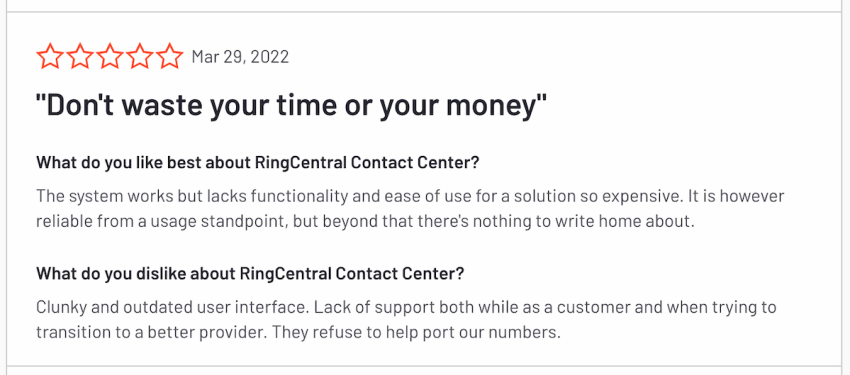This screenshot has height=375, width=850.
Task: Click the line "transition to a better provider"
Action: (x=298, y=333)
